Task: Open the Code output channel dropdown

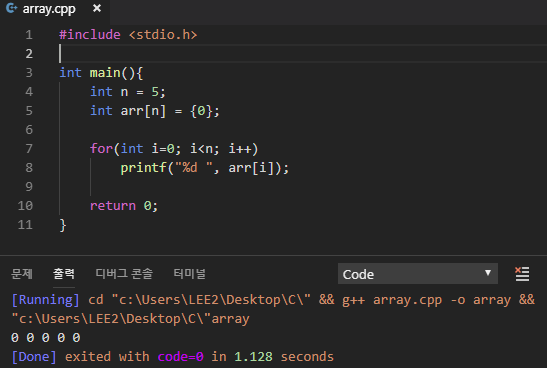Action: pos(418,274)
